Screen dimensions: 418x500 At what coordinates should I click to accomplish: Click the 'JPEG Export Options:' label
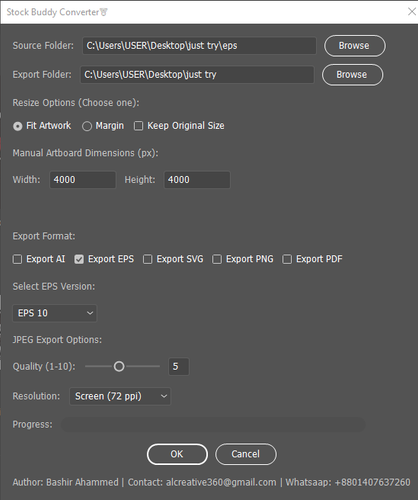pos(57,340)
